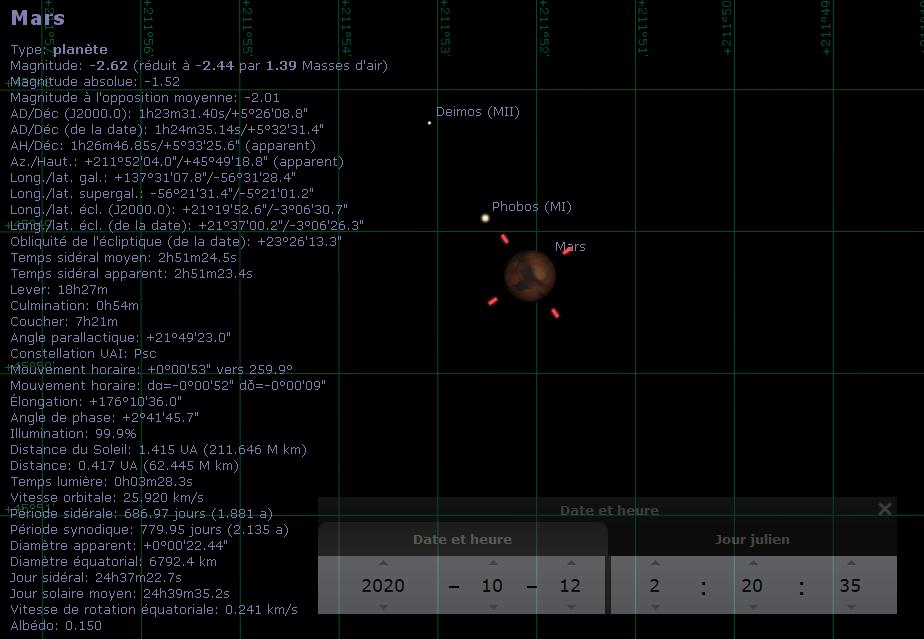Increase the year value above 2020
Screen dimensions: 924x639
click(383, 564)
